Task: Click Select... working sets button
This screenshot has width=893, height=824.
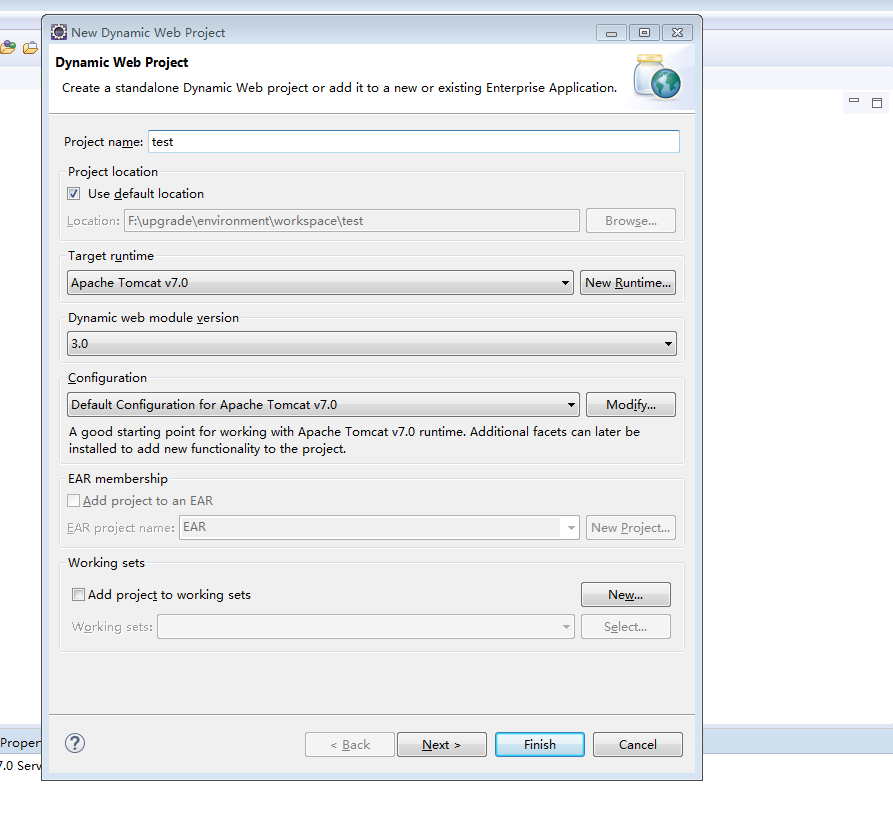Action: tap(625, 626)
